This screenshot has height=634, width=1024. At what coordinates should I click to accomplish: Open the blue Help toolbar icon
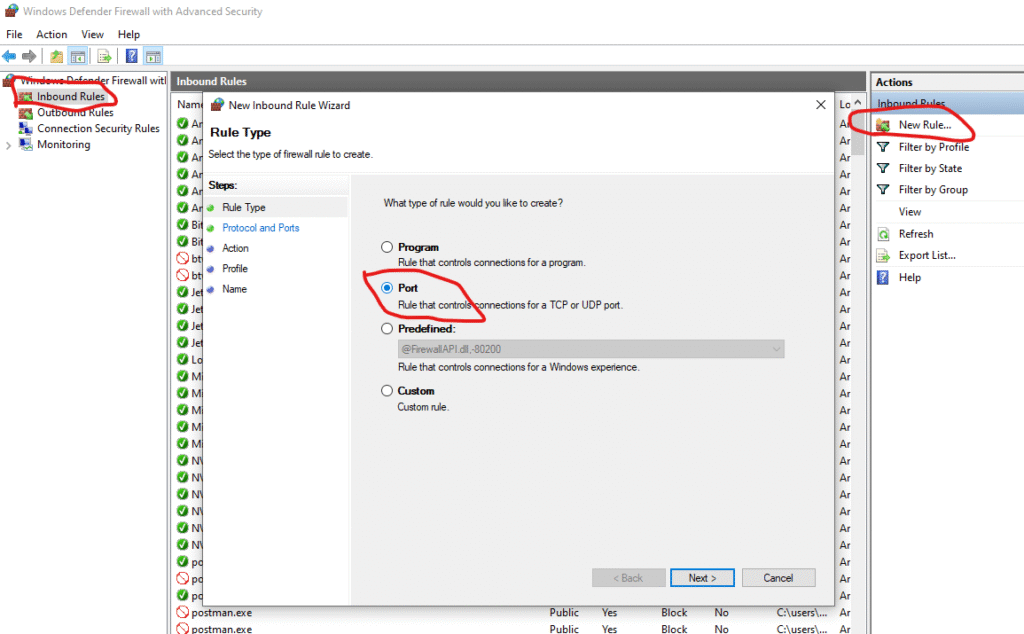[131, 56]
